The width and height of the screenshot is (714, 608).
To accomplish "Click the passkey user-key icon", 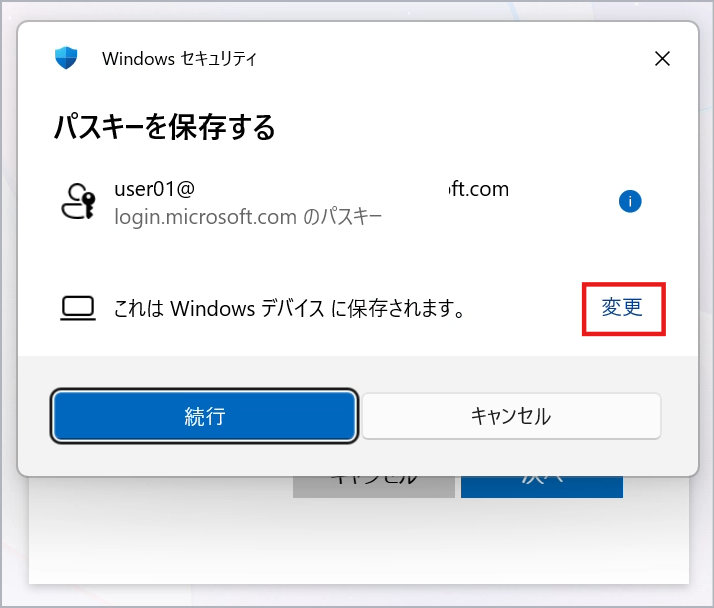I will pyautogui.click(x=78, y=201).
